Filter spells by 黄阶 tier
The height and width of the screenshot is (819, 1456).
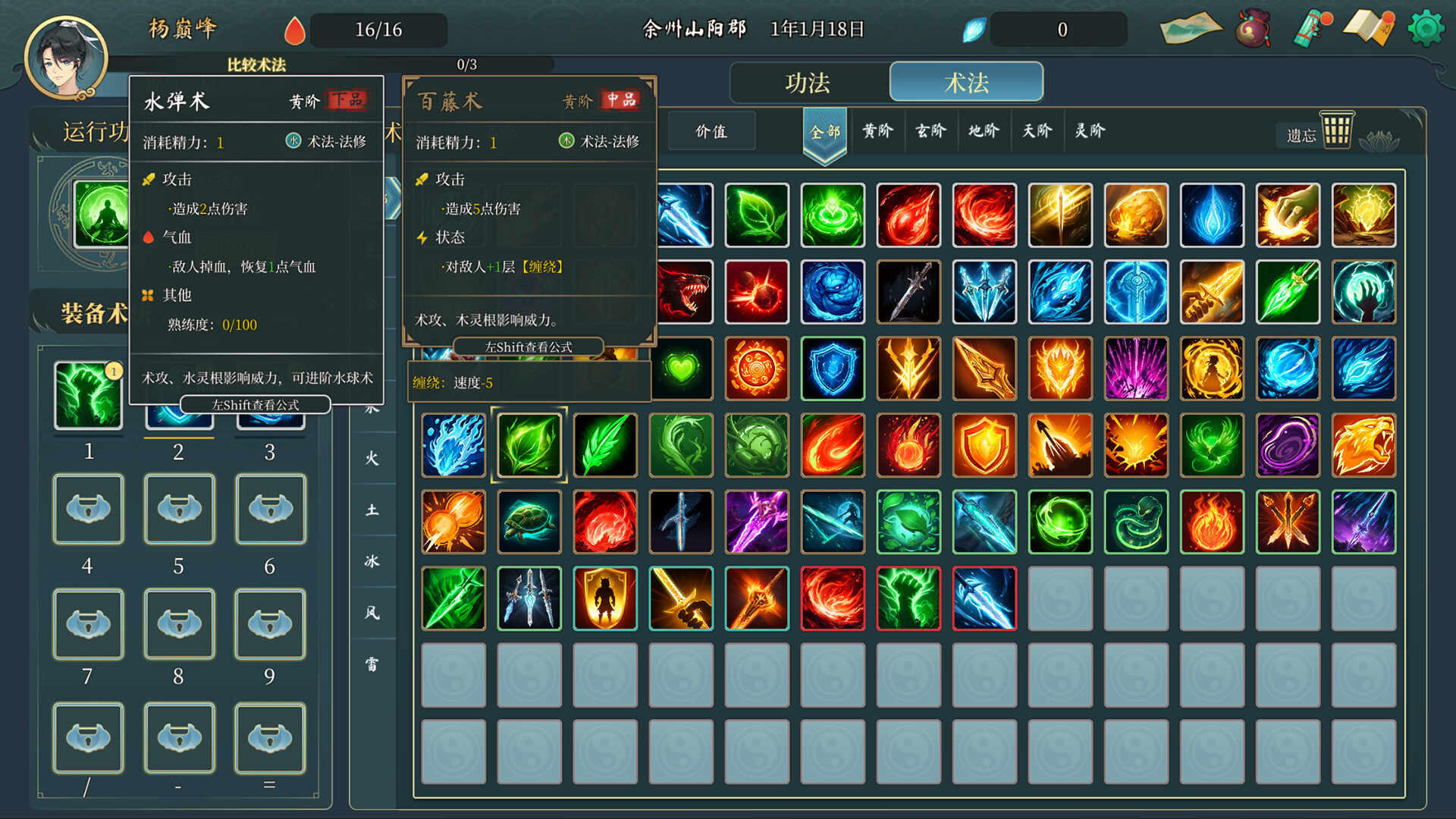point(878,131)
